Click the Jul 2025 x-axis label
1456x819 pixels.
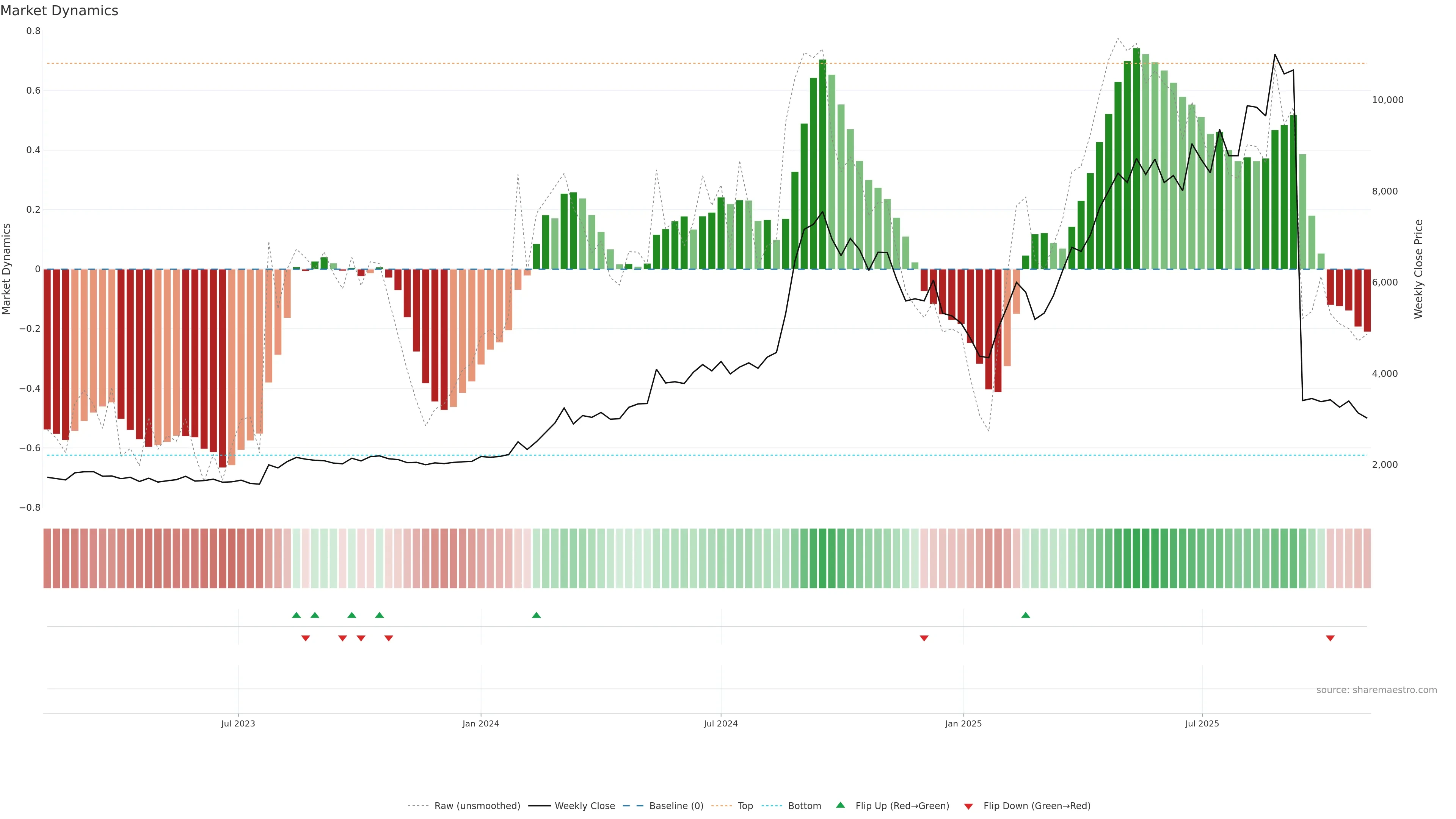point(1202,723)
